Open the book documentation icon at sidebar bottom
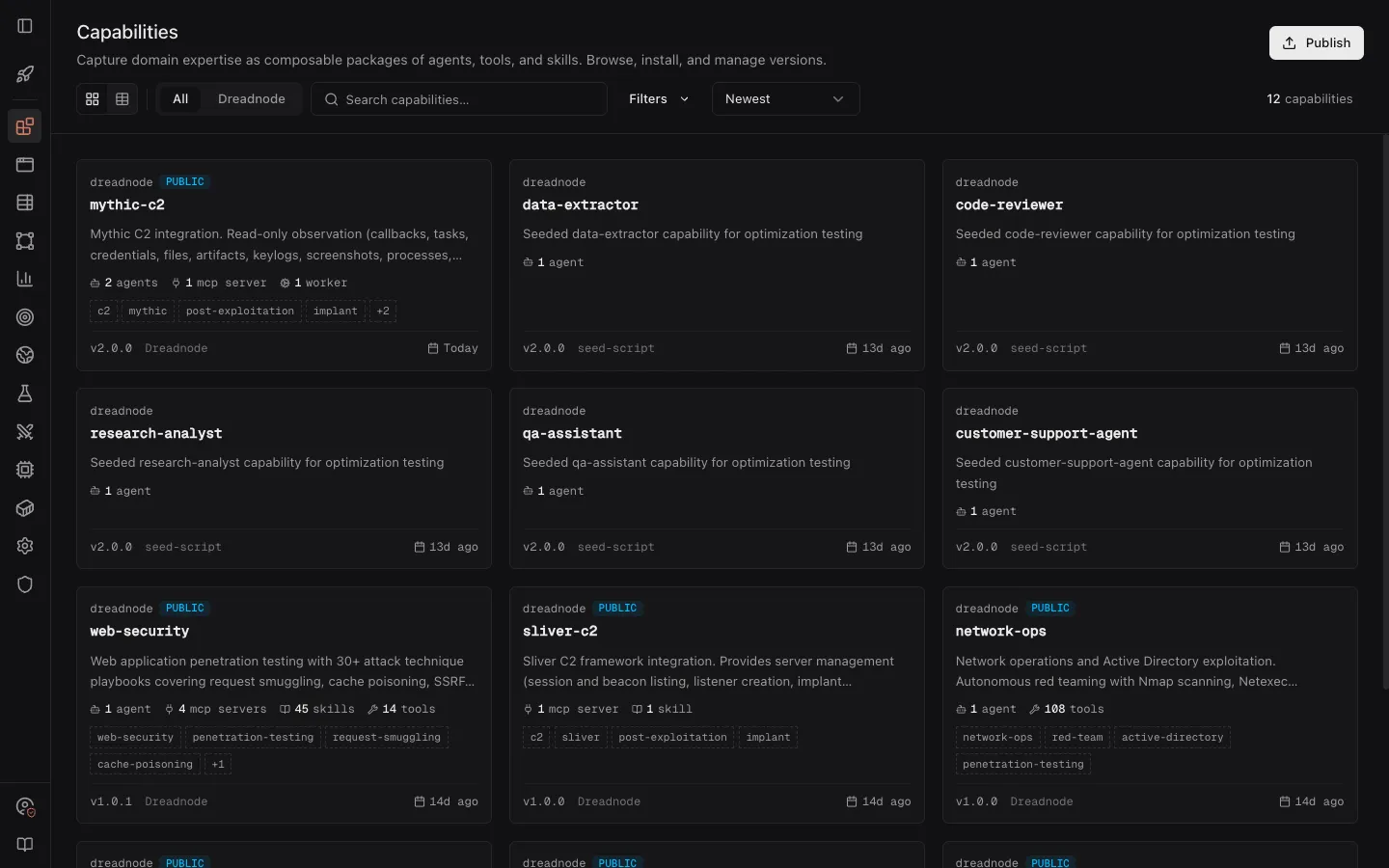This screenshot has height=868, width=1389. click(x=25, y=846)
